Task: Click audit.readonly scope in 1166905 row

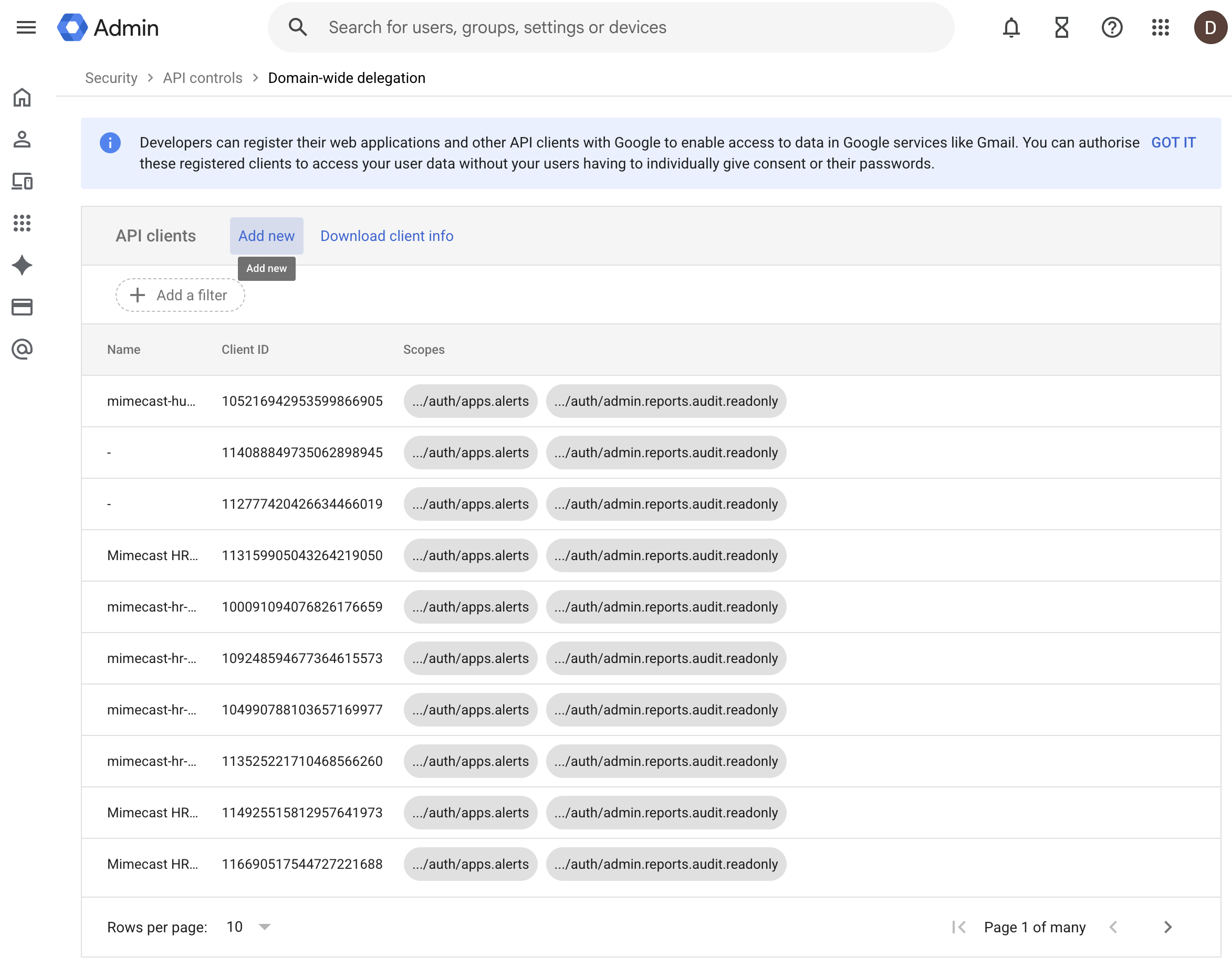Action: coord(666,864)
